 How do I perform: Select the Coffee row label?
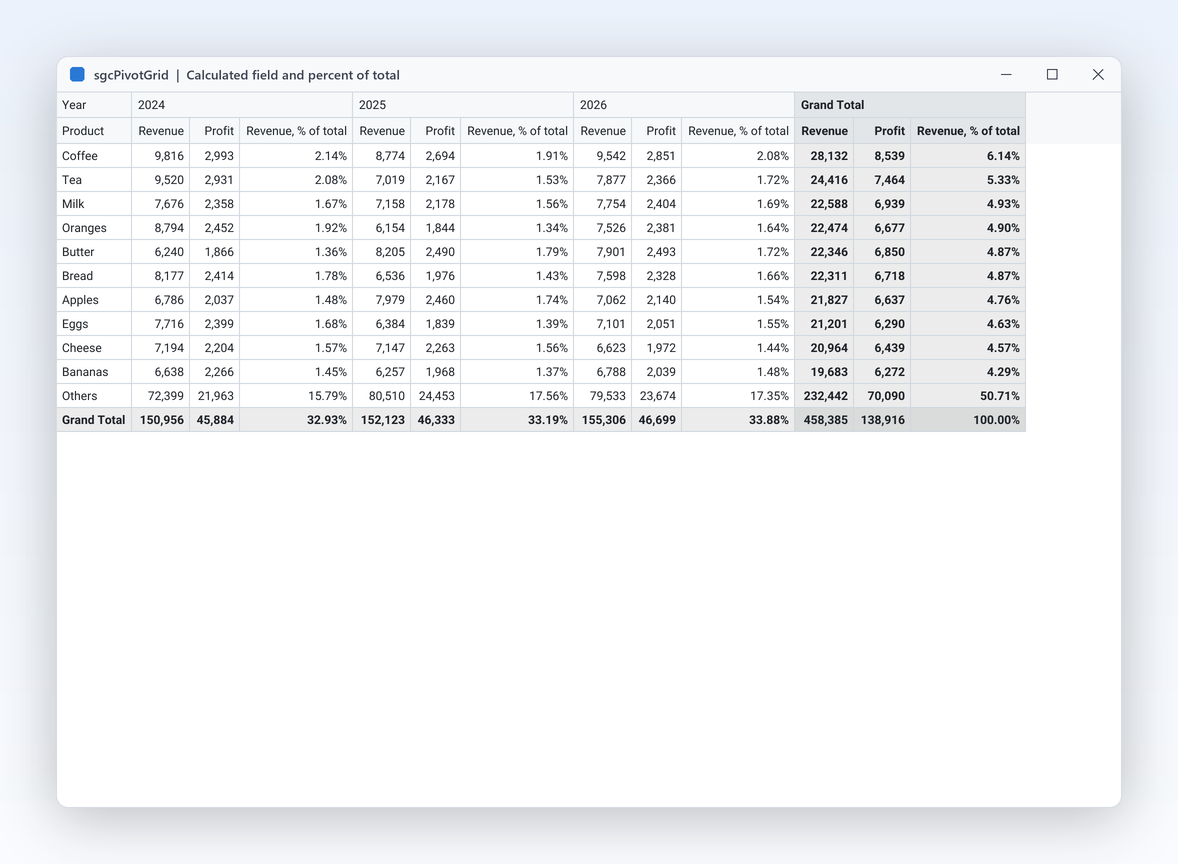point(94,156)
